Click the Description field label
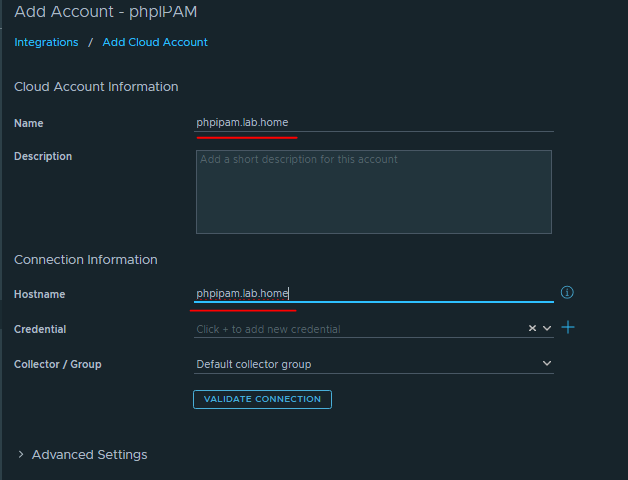The height and width of the screenshot is (480, 628). point(43,156)
